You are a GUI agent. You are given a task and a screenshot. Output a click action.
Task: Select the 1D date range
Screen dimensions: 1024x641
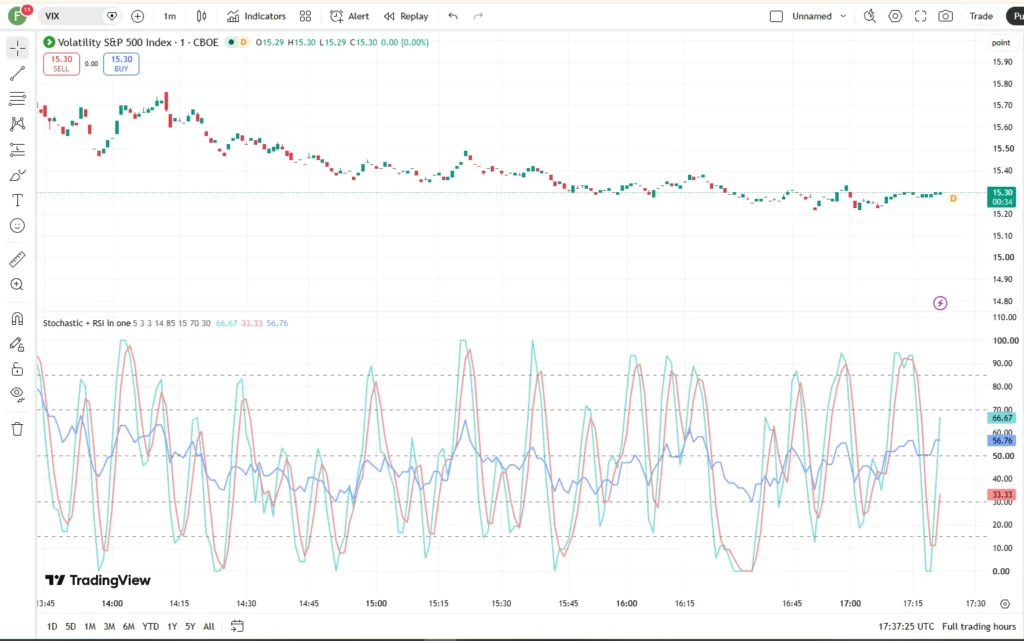(52, 626)
